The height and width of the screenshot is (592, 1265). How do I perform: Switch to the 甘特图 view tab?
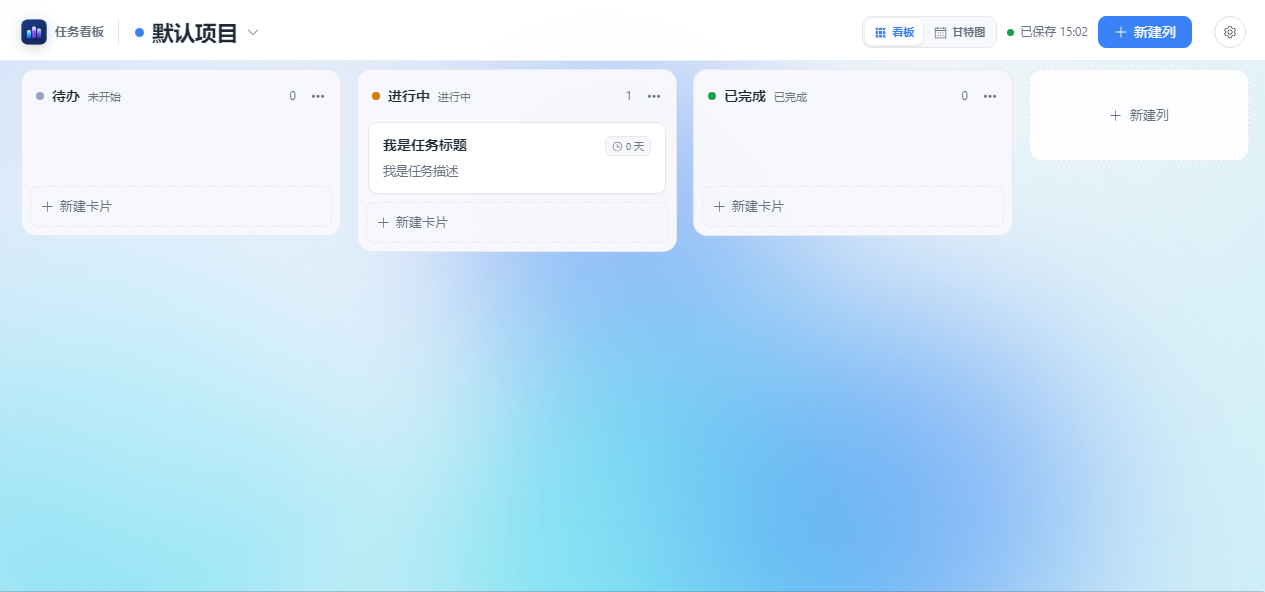959,32
